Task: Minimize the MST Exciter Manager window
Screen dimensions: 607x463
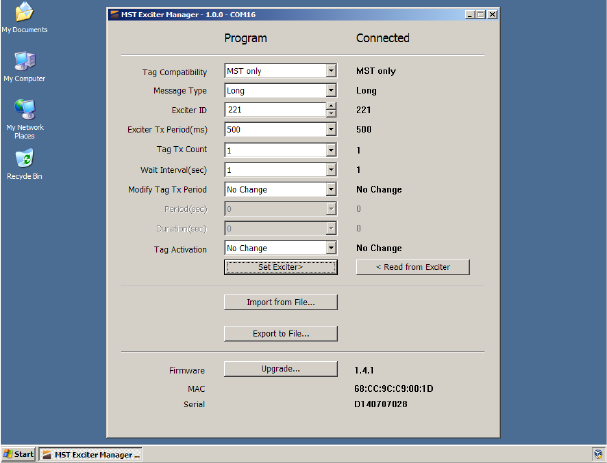Action: tap(470, 15)
